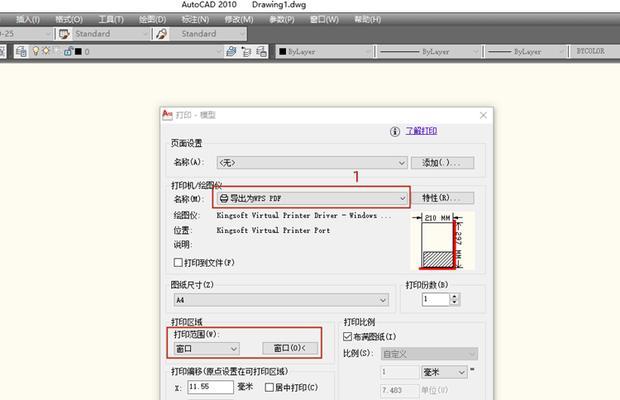Uncheck the 布满图纸(I) checkbox
This screenshot has height=400, width=620.
coord(347,336)
